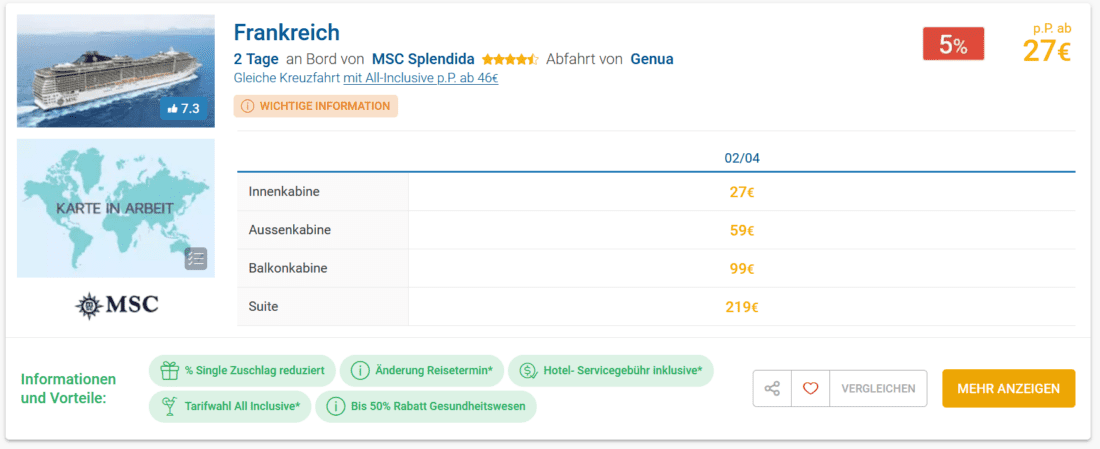Viewport: 1100px width, 449px height.
Task: Click the thumbs-up 7.3 rating badge
Action: [x=184, y=109]
